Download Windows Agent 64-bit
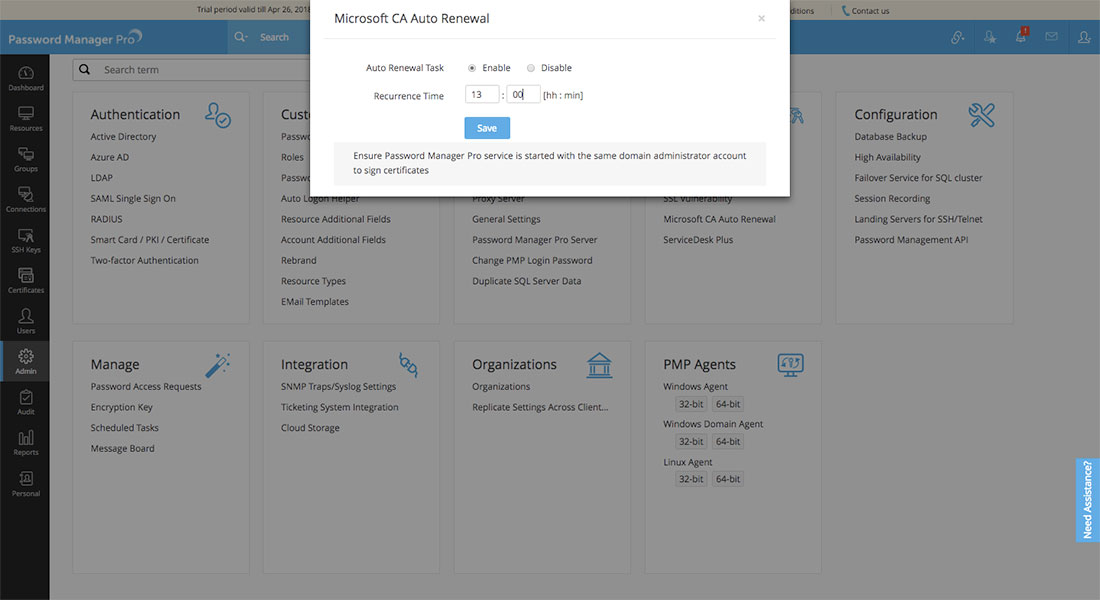This screenshot has width=1100, height=600. click(728, 404)
